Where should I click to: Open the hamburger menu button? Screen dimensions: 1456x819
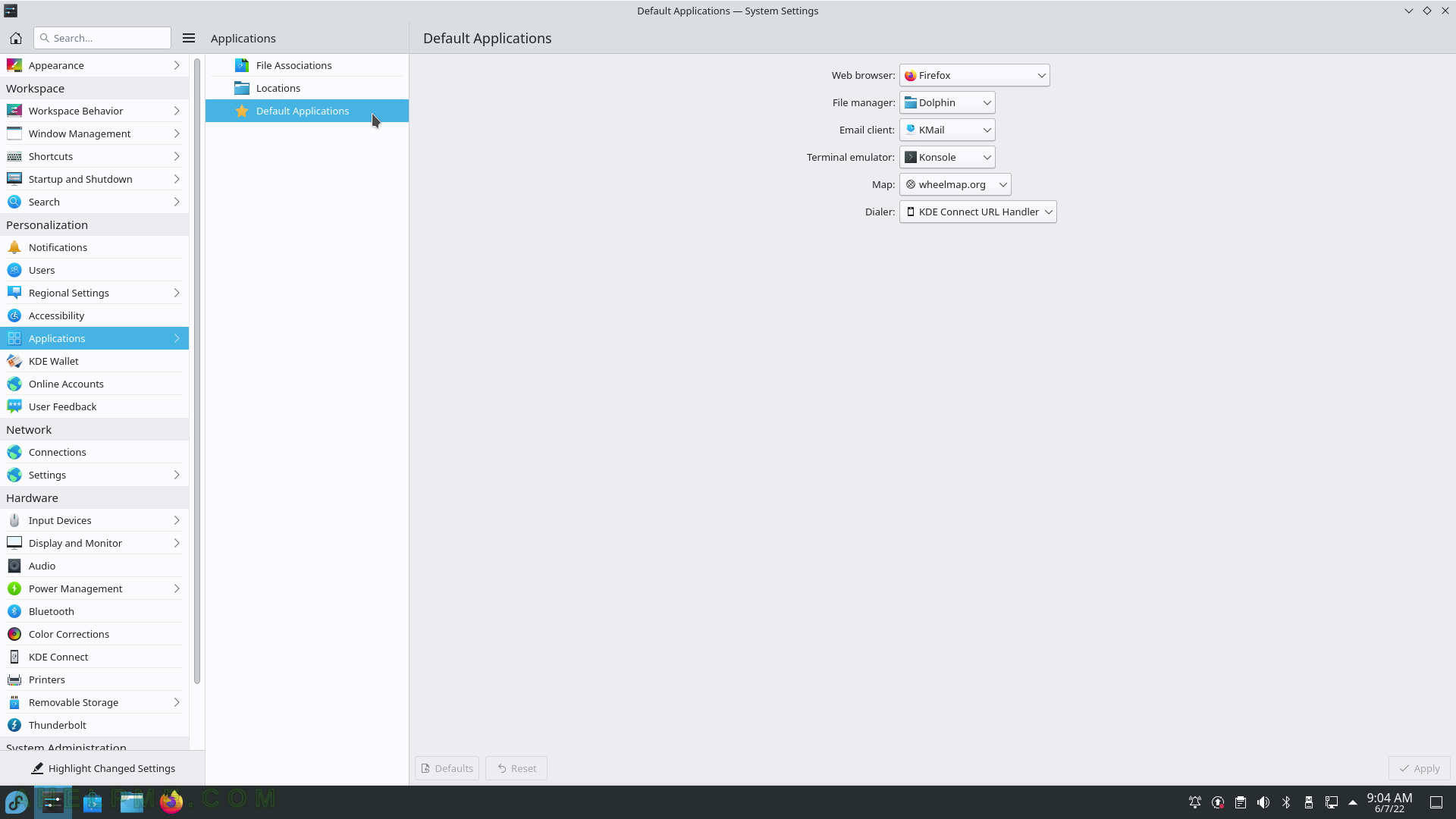[x=189, y=38]
